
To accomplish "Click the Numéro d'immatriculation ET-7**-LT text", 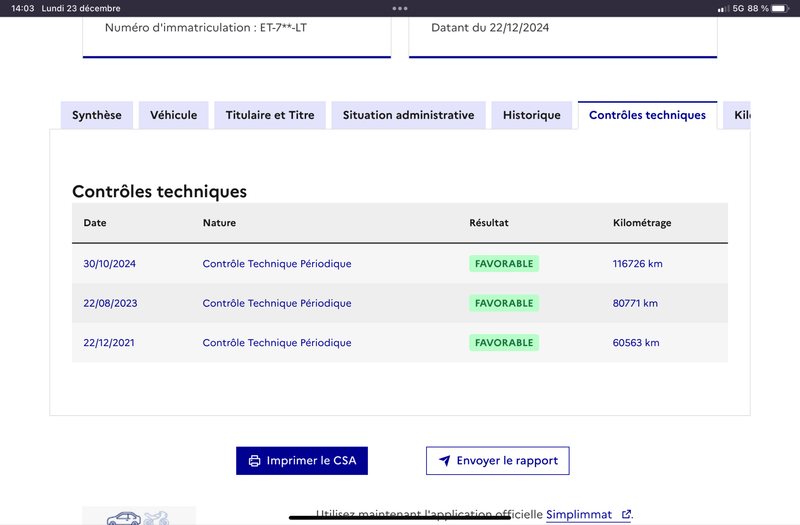I will (x=206, y=28).
